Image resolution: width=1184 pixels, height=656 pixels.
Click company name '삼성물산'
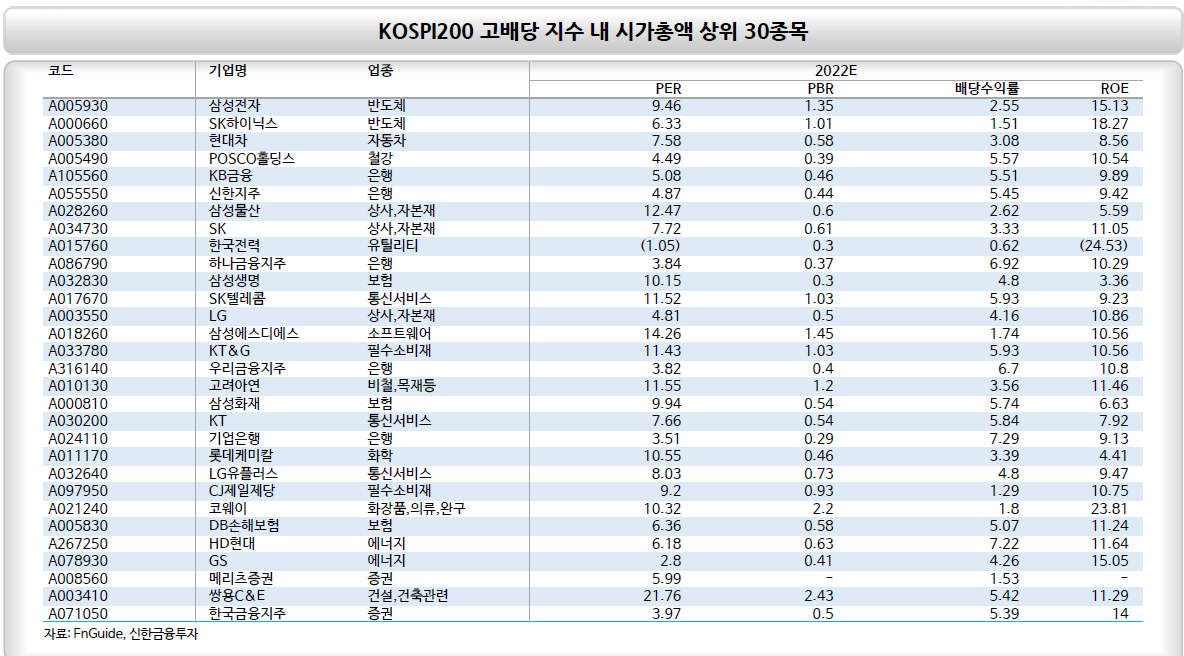[x=234, y=211]
